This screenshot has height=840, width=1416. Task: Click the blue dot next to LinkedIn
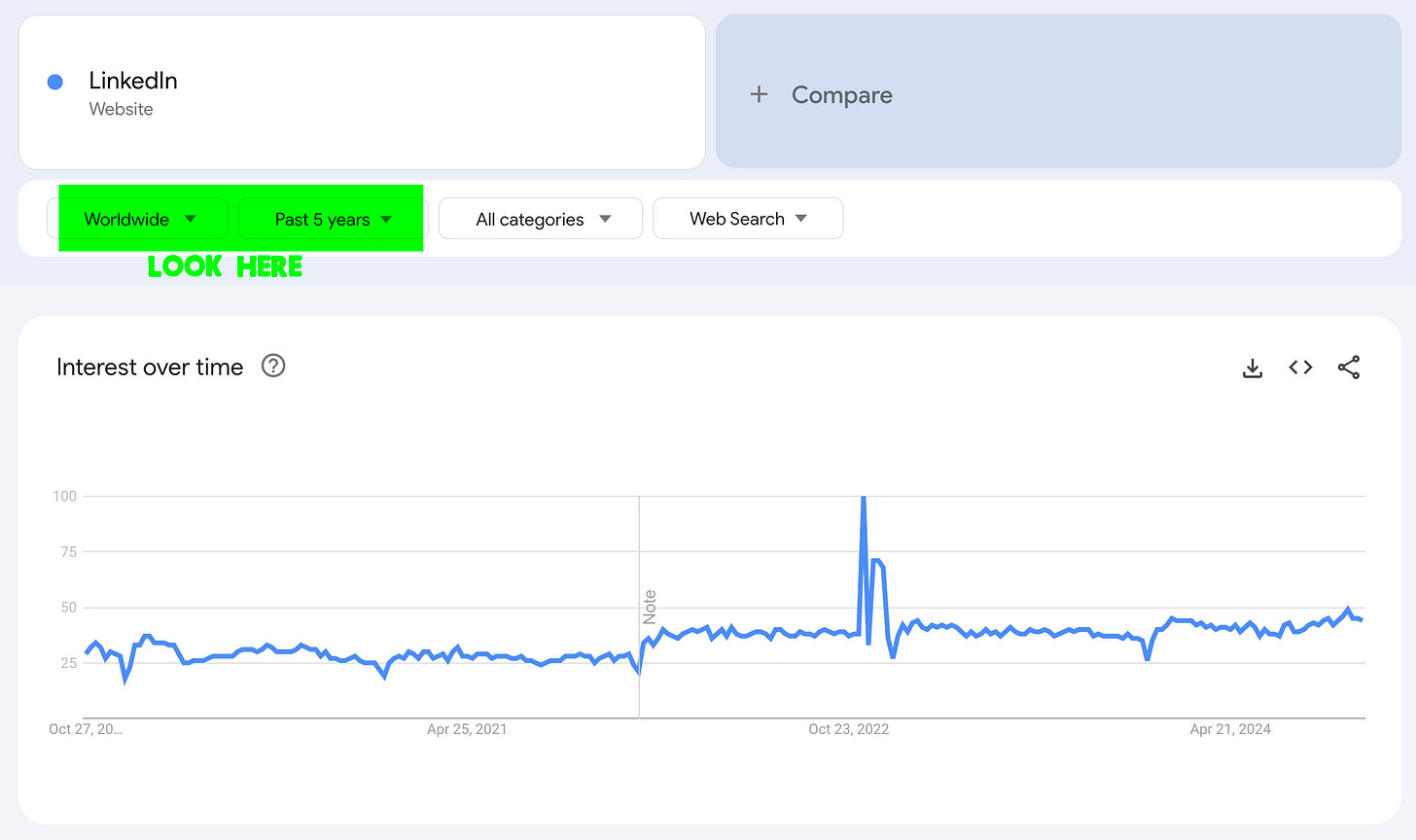[55, 83]
